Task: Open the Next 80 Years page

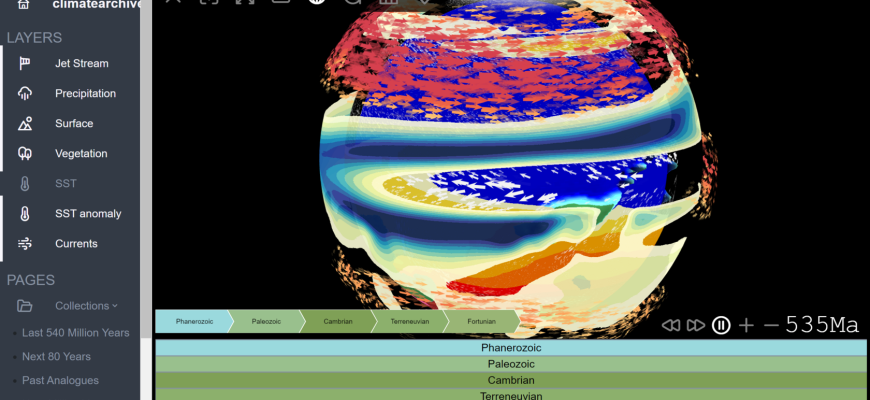Action: 56,357
